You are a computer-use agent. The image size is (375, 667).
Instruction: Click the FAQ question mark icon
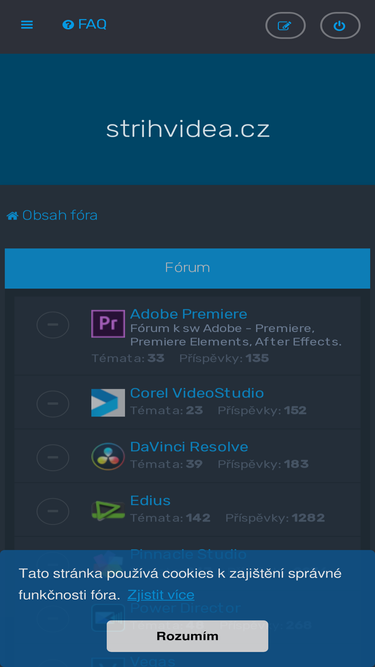click(x=68, y=25)
